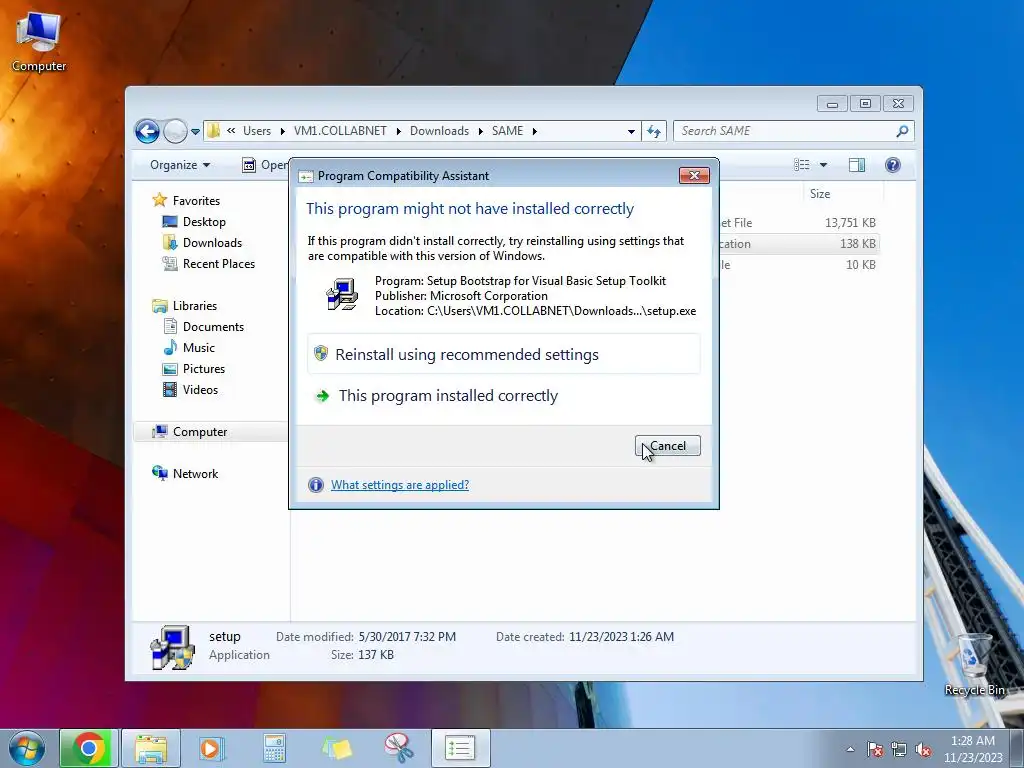The image size is (1024, 768).
Task: Click the Open toolbar button
Action: click(264, 165)
